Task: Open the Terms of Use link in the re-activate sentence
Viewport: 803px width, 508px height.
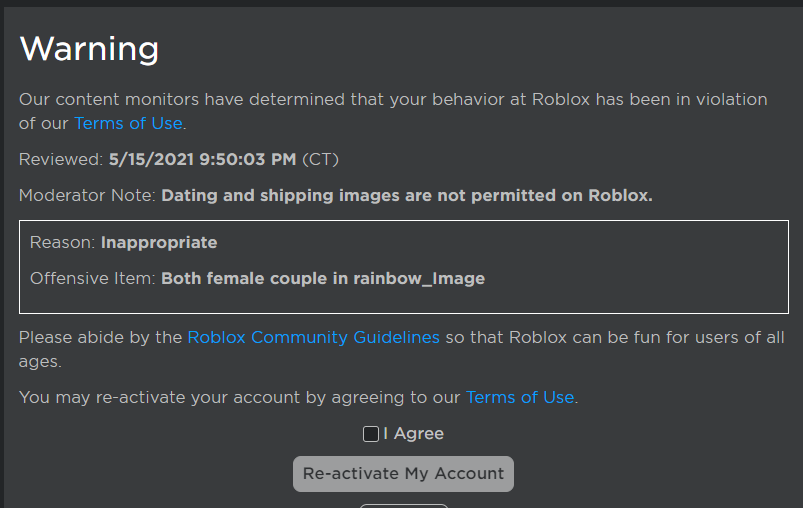Action: (520, 397)
